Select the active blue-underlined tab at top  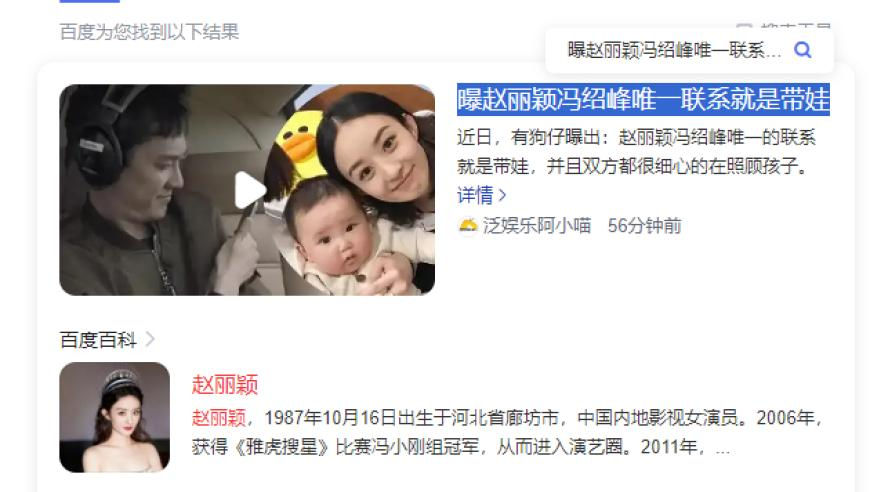click(89, 1)
